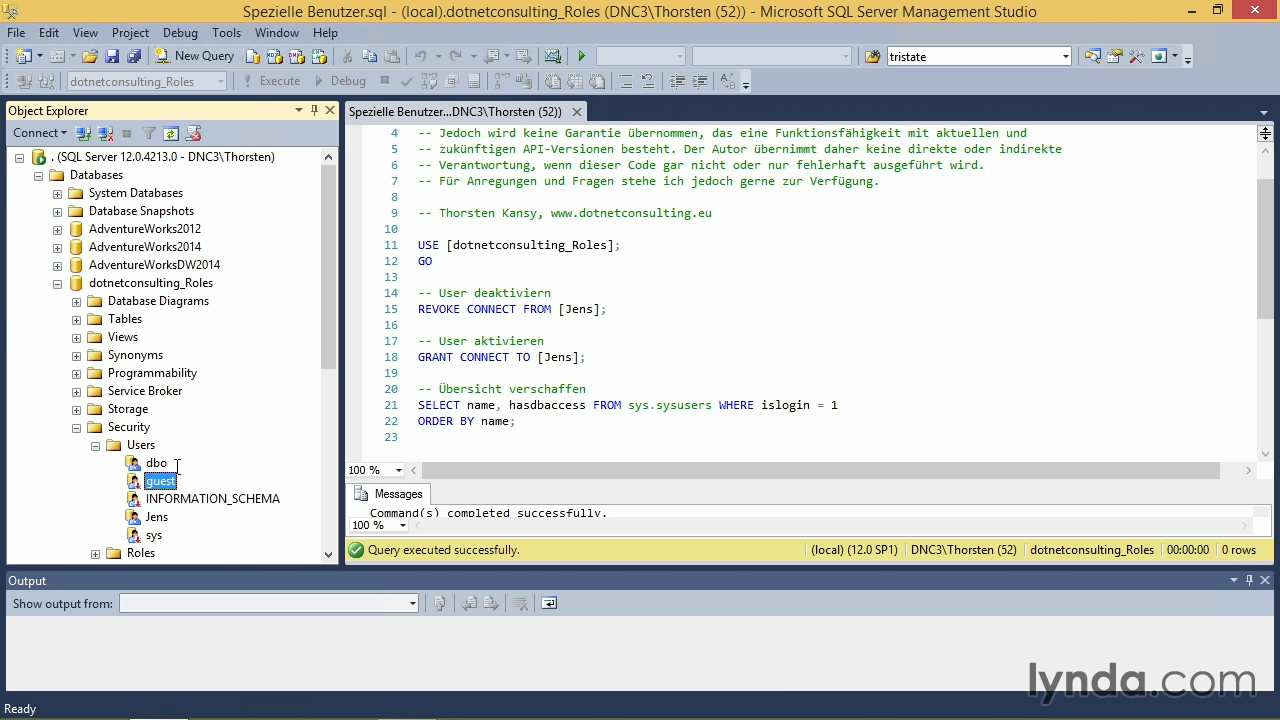Click the editor split-window handle
Image resolution: width=1280 pixels, height=720 pixels.
point(1265,133)
